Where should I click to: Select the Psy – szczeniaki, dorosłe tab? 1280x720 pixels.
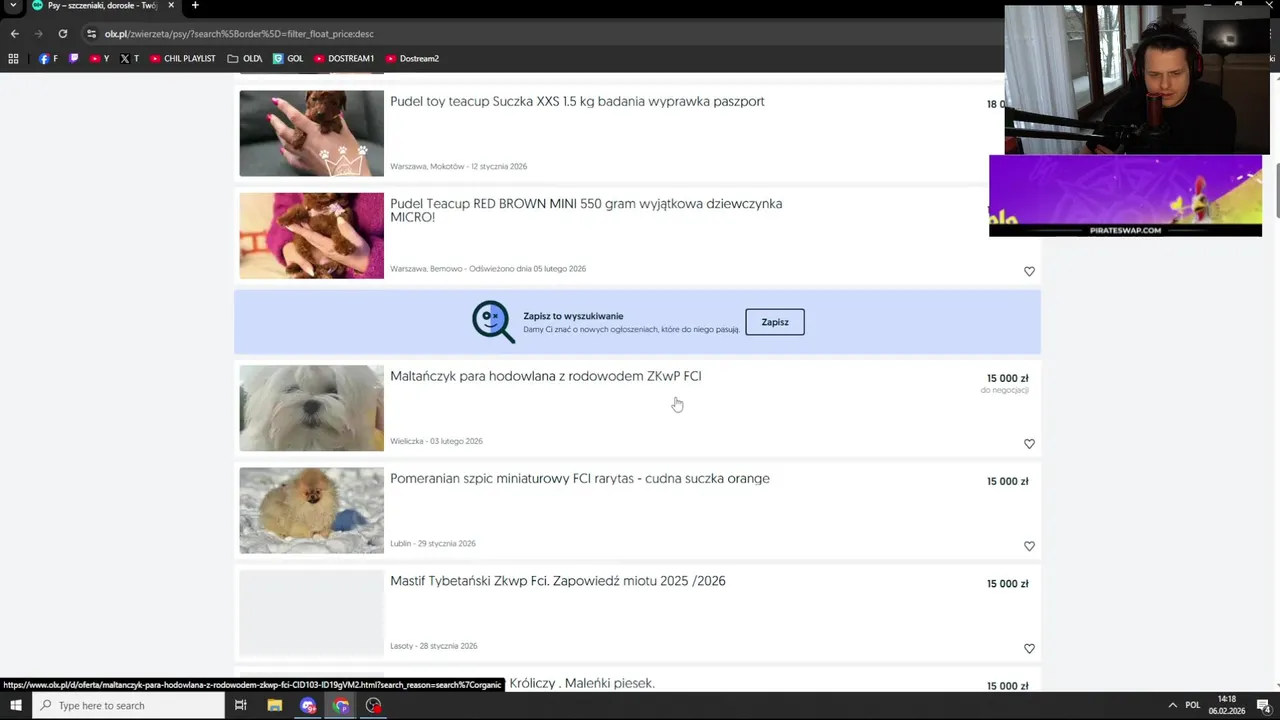pos(102,6)
